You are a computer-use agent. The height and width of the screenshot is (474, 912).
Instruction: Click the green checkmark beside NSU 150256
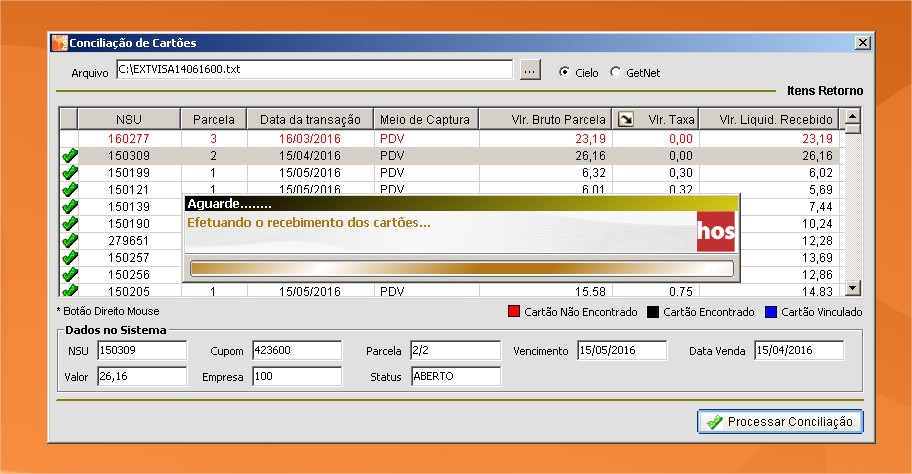pyautogui.click(x=69, y=275)
